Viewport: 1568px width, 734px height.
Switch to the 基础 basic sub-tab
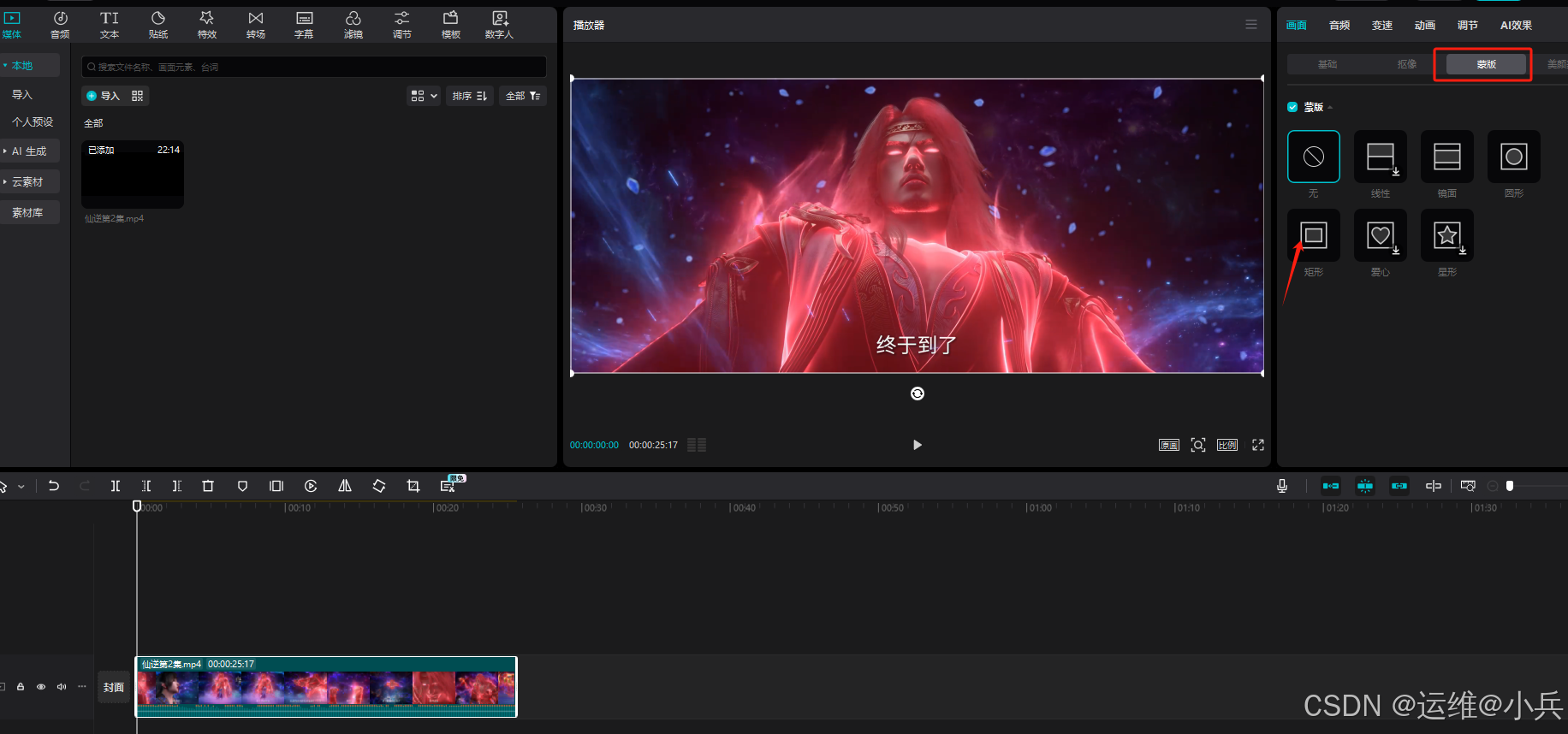1327,64
